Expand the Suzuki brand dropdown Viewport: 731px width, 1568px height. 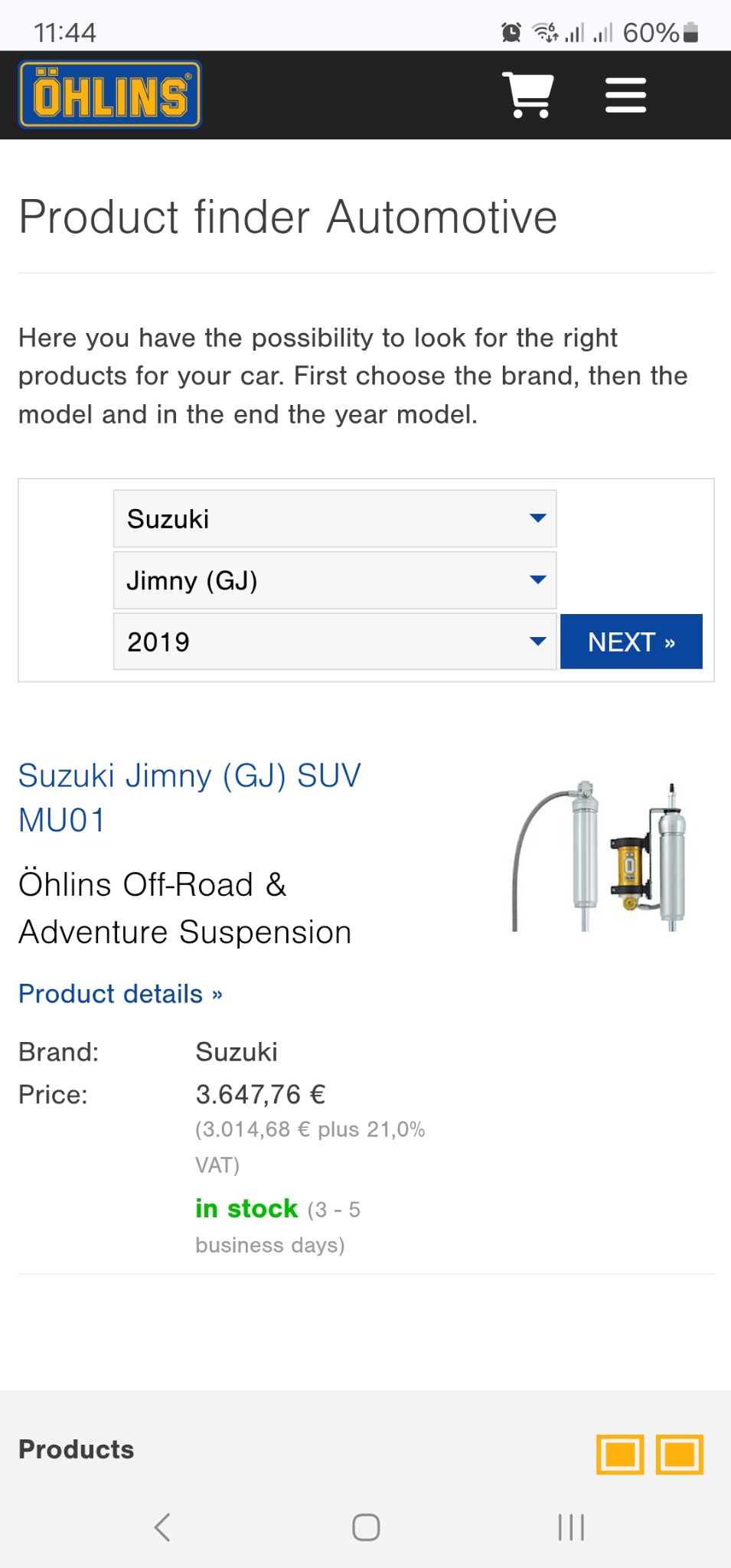334,519
